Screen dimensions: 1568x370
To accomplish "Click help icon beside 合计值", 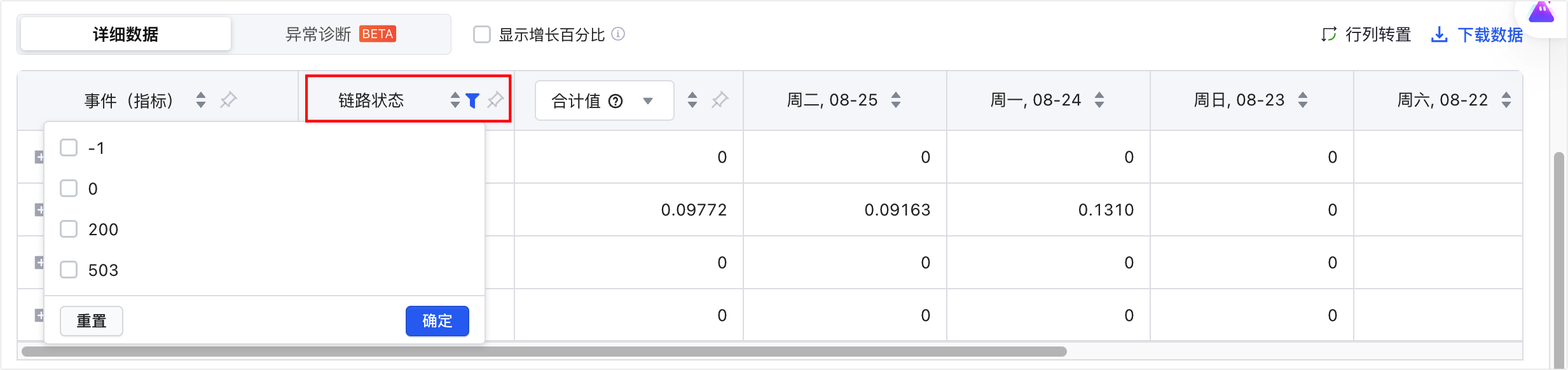I will point(616,101).
